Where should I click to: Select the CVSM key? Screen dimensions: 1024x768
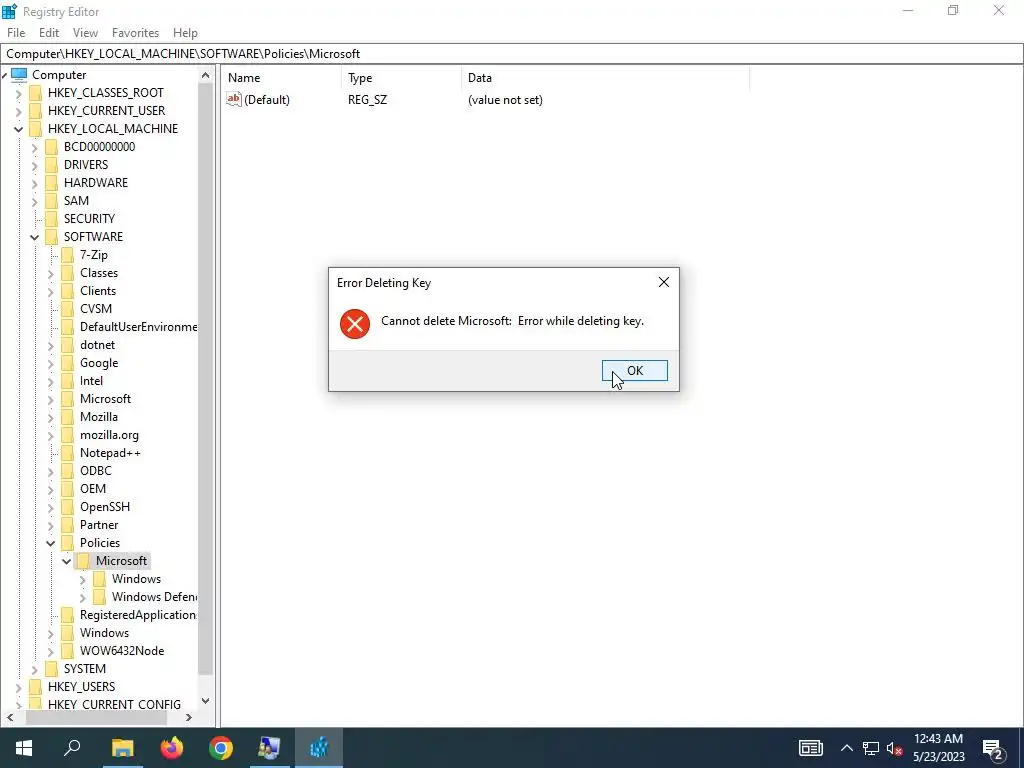(x=96, y=309)
